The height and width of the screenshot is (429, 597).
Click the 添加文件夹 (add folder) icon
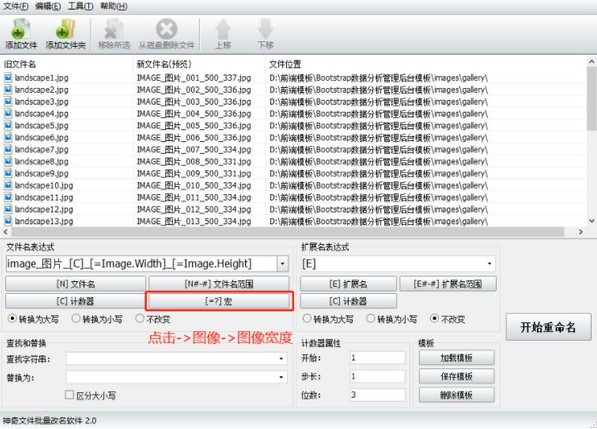pos(65,30)
